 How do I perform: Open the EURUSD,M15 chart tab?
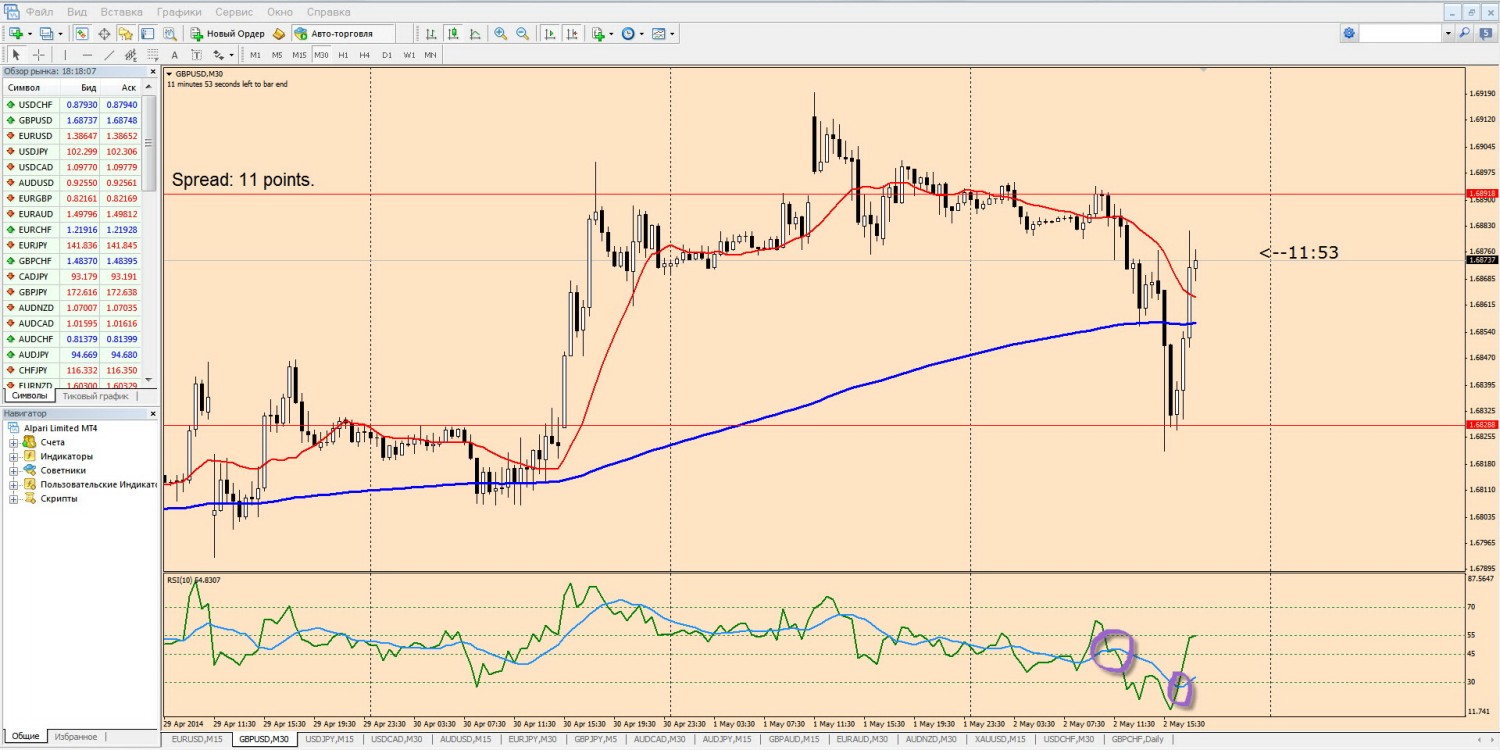click(196, 739)
